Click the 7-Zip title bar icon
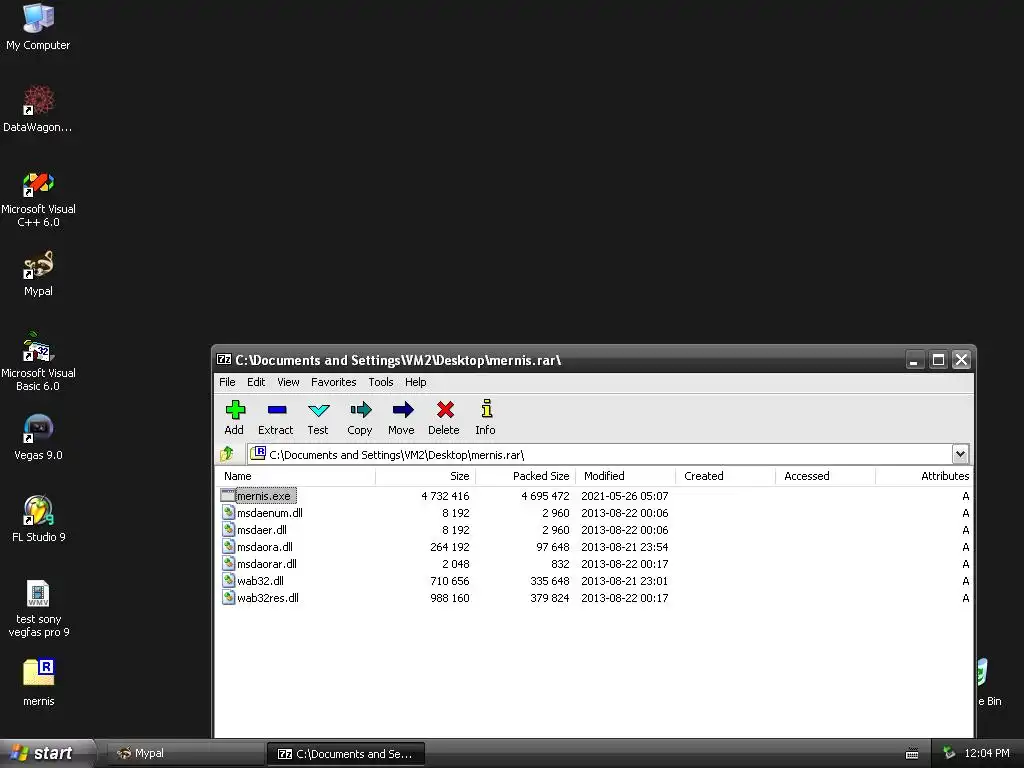This screenshot has width=1024, height=768. pyautogui.click(x=224, y=359)
